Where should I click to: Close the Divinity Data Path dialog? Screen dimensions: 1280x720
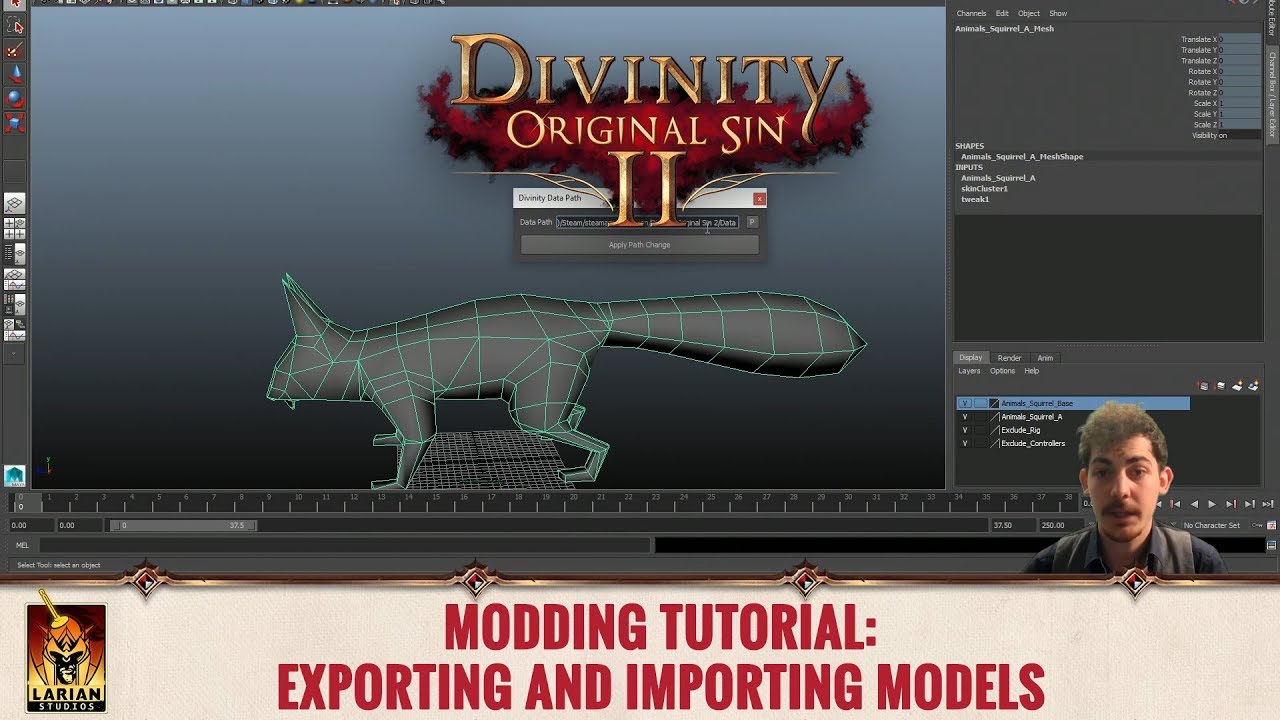[x=760, y=199]
